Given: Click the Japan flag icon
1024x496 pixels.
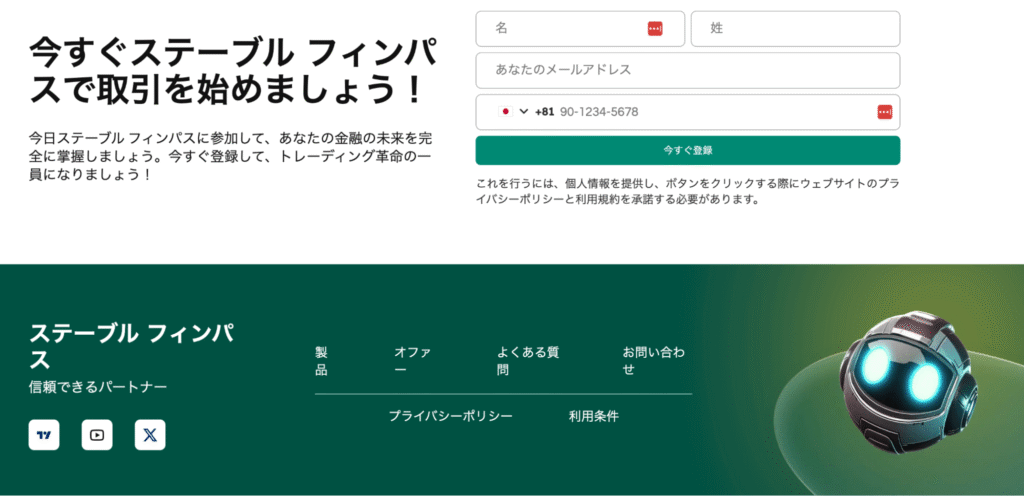Looking at the screenshot, I should pos(505,112).
